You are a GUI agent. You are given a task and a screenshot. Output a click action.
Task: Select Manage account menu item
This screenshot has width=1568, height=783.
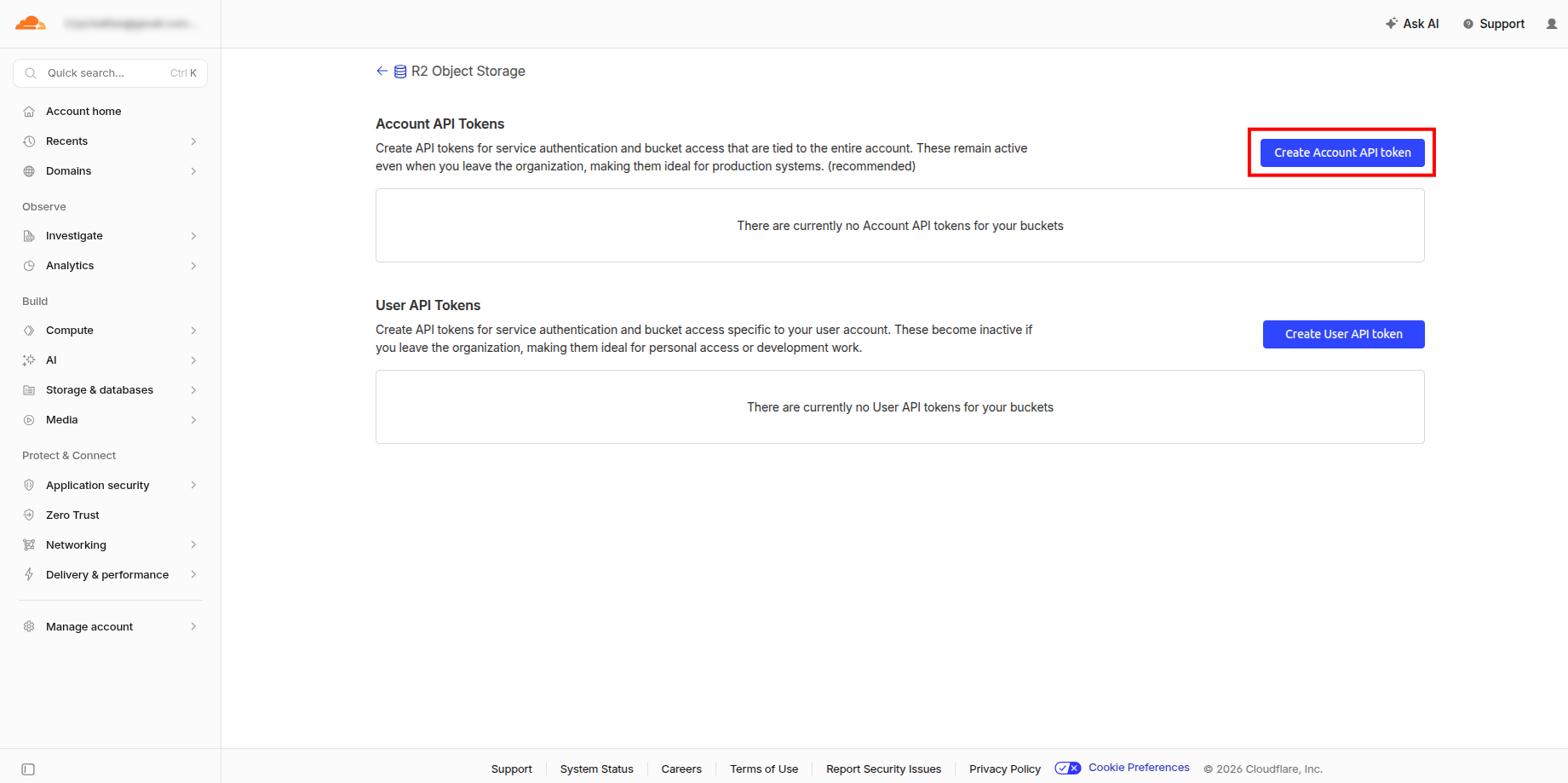pyautogui.click(x=111, y=627)
